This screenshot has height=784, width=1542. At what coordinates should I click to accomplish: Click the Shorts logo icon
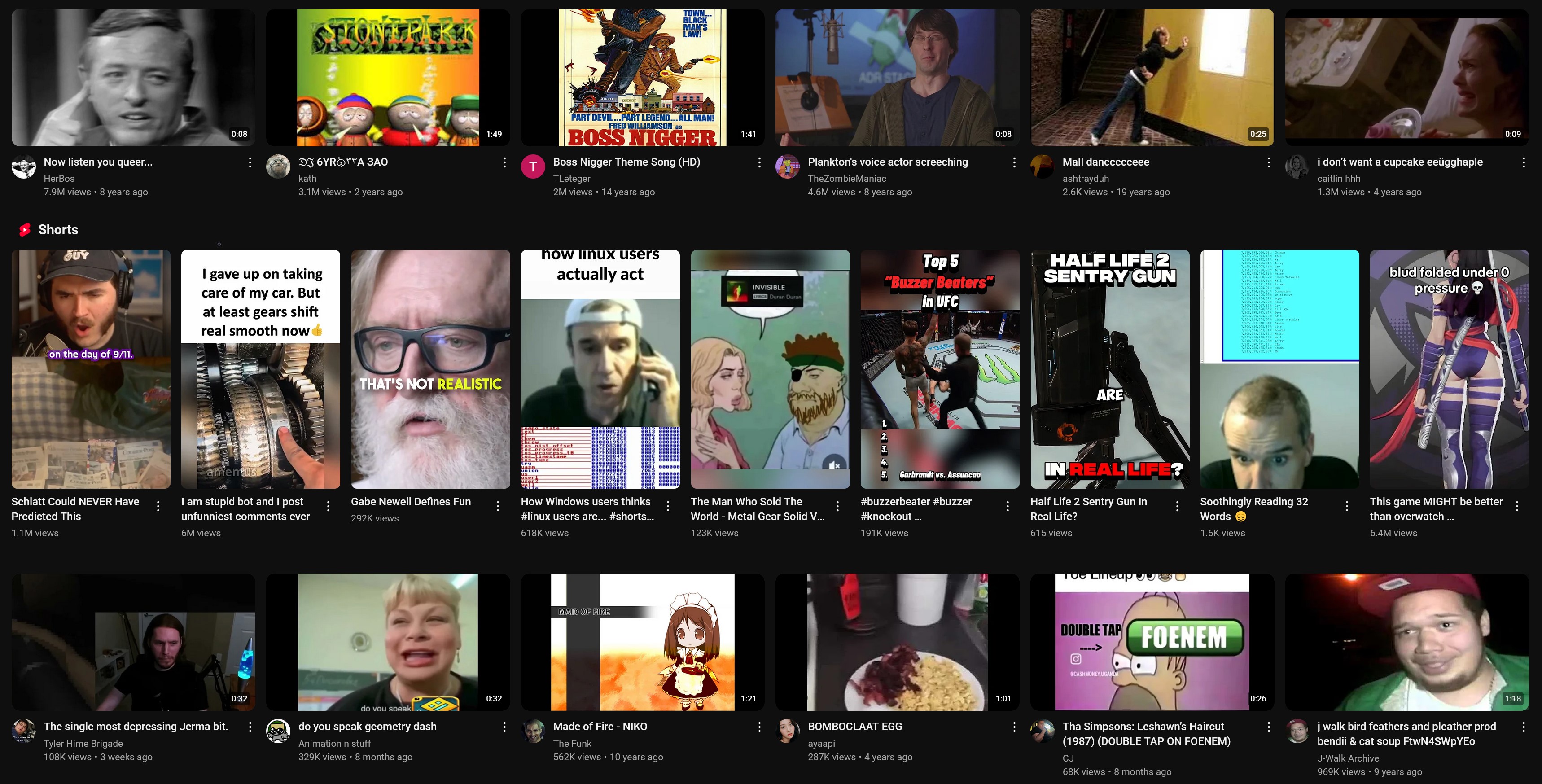[x=25, y=230]
